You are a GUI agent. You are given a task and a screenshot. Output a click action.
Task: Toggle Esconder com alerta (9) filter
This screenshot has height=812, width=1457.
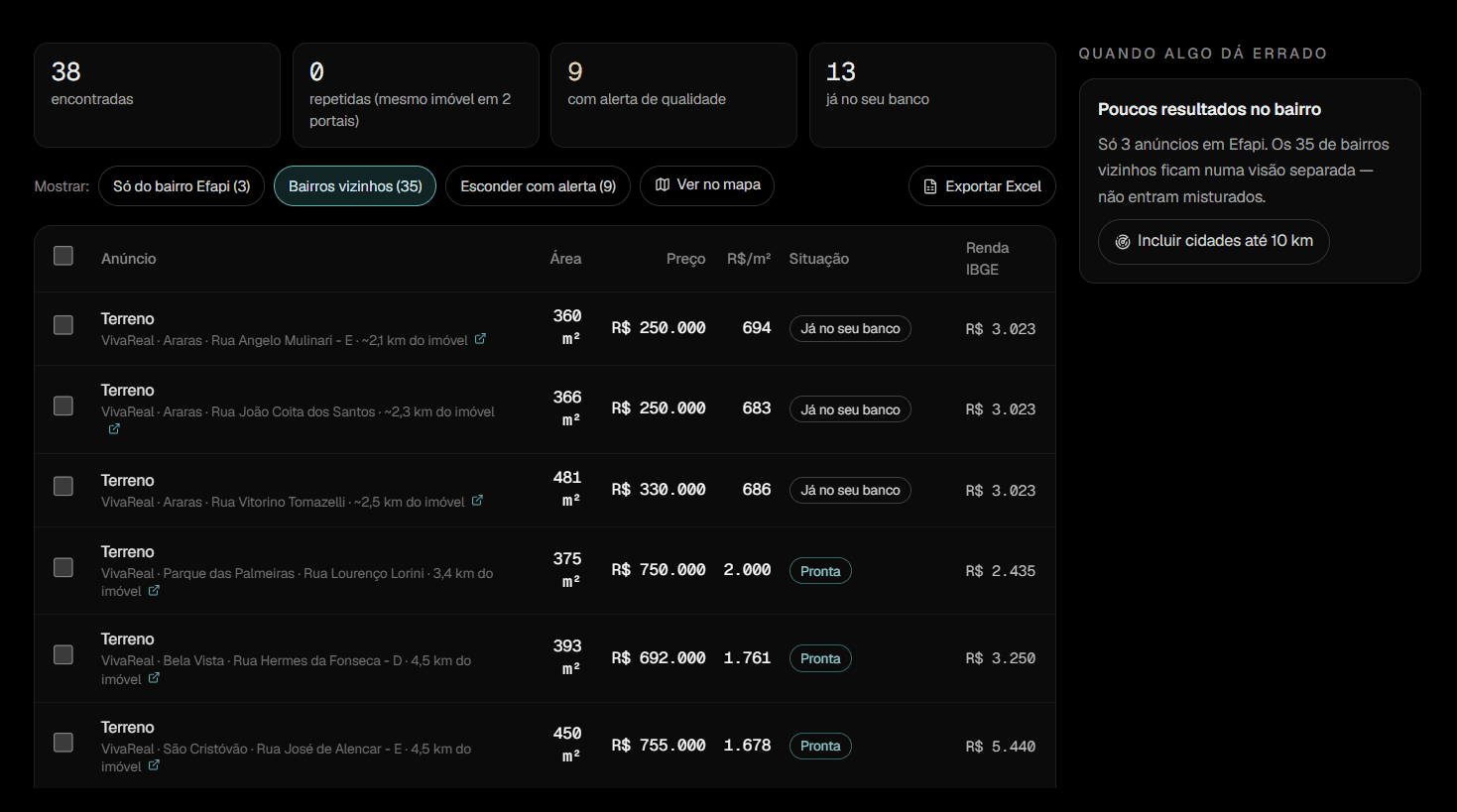(538, 186)
